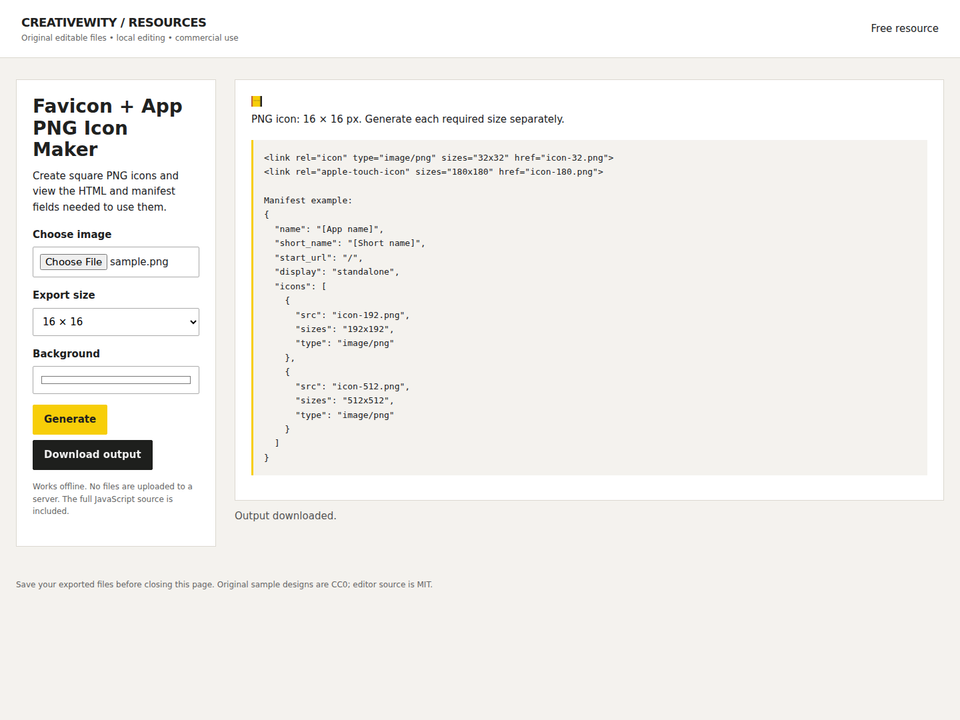This screenshot has height=720, width=960.
Task: Click the rel="icon" 32x32 link tag line
Action: (438, 158)
